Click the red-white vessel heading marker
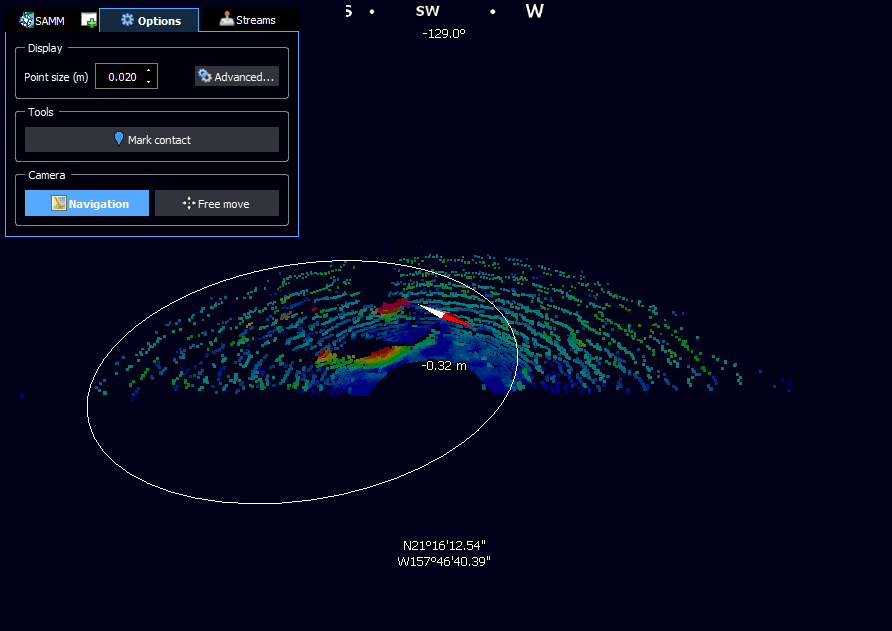 445,315
